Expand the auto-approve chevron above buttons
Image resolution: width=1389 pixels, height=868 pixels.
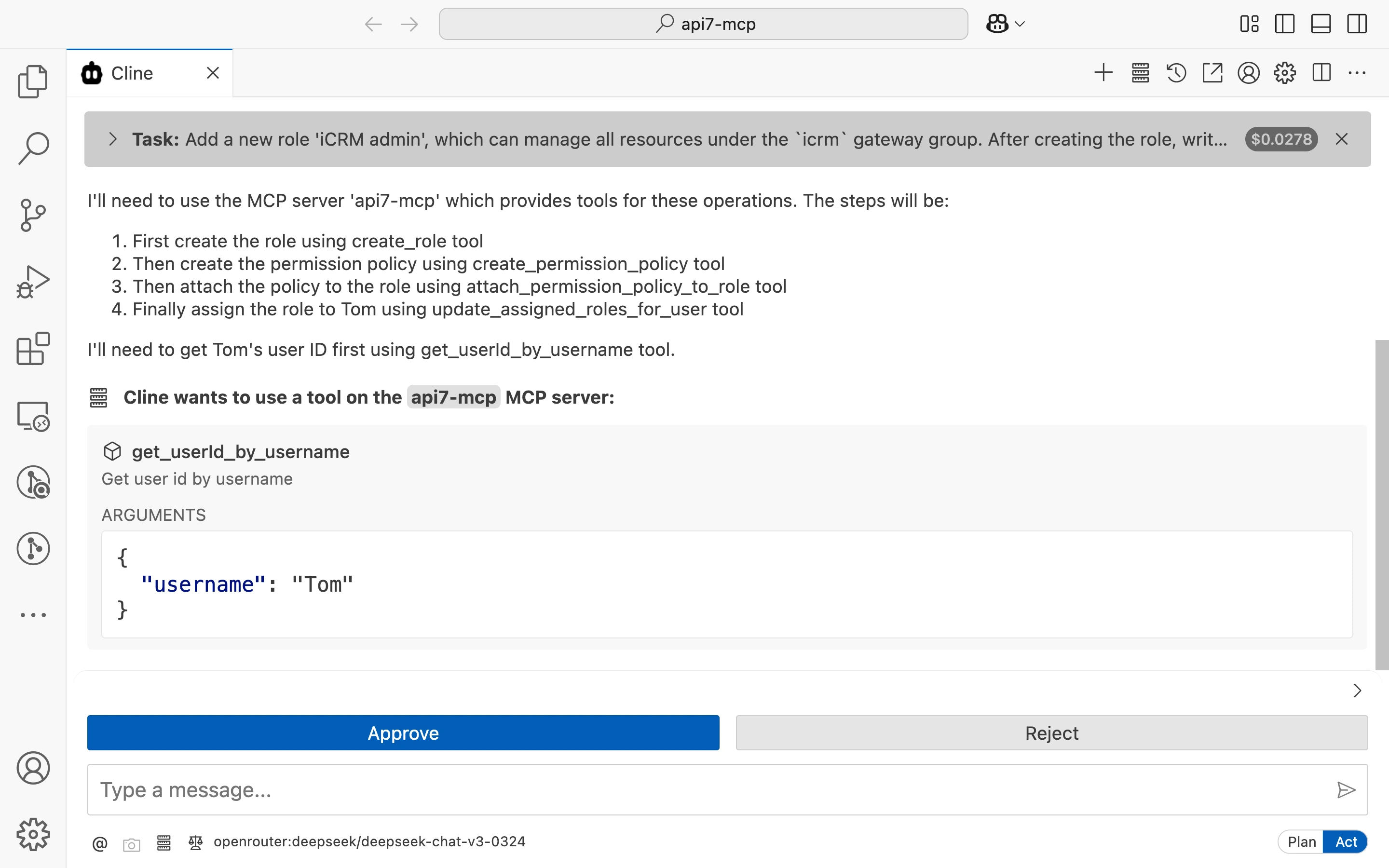[x=1357, y=690]
